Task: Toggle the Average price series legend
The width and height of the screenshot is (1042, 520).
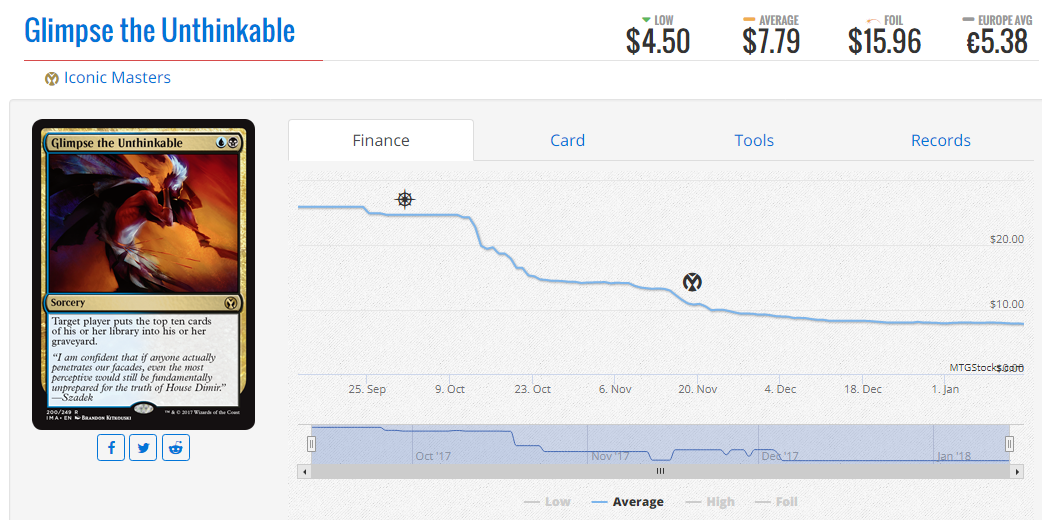Action: point(627,502)
